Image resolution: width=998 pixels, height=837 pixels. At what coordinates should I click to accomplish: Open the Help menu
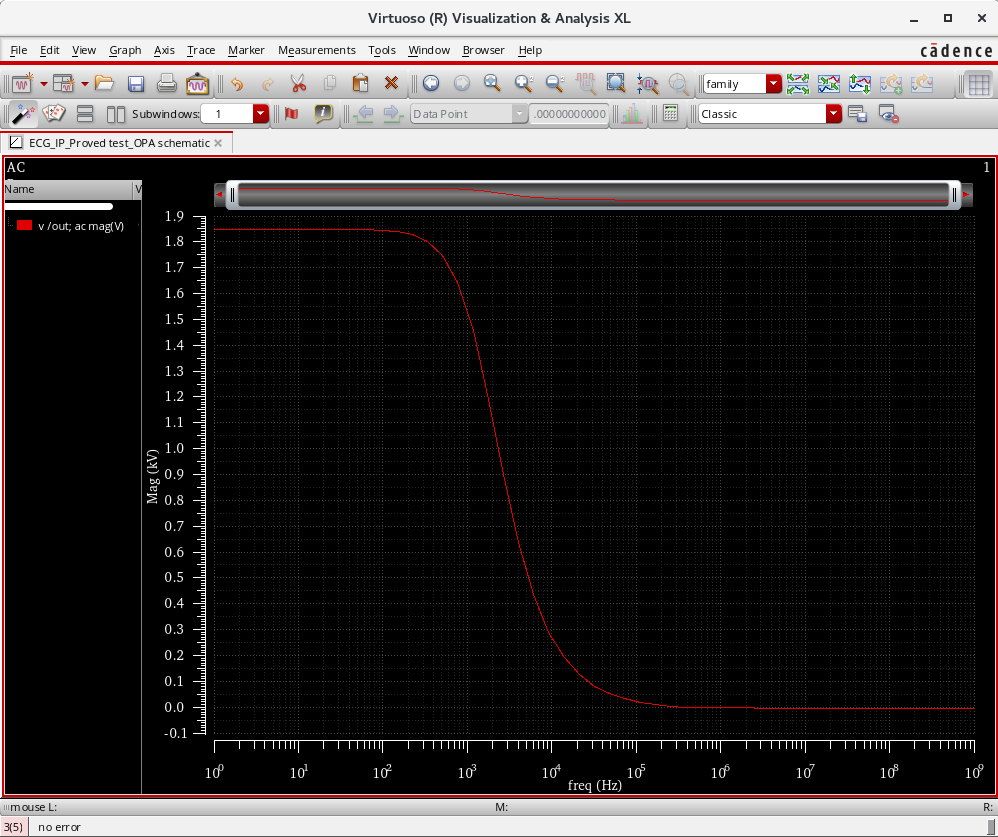coord(530,50)
